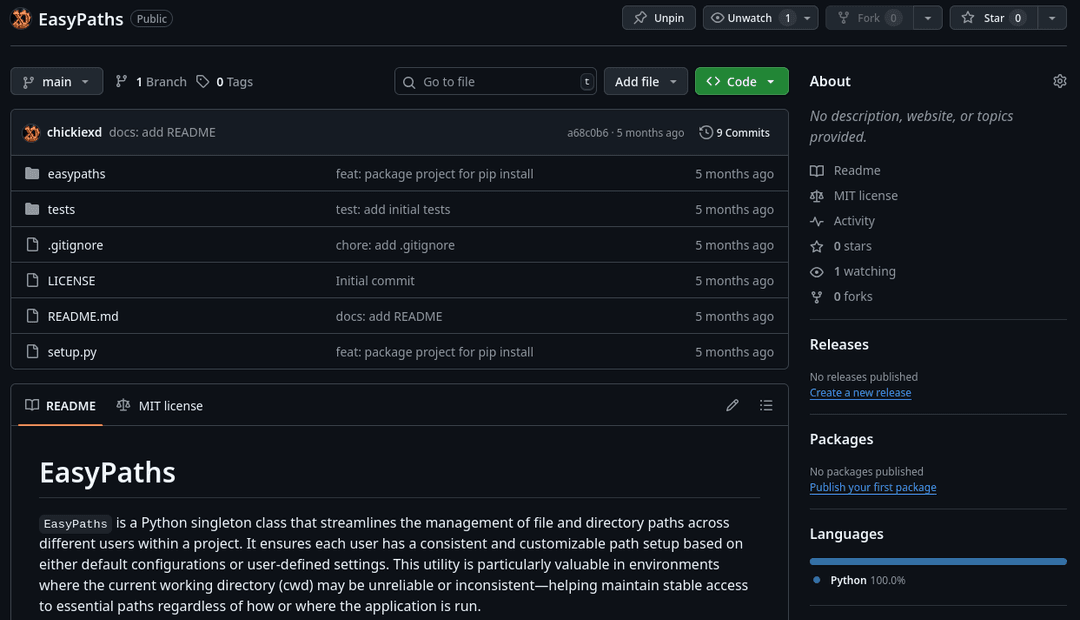1080x620 pixels.
Task: Open the About settings gear icon
Action: pyautogui.click(x=1059, y=81)
